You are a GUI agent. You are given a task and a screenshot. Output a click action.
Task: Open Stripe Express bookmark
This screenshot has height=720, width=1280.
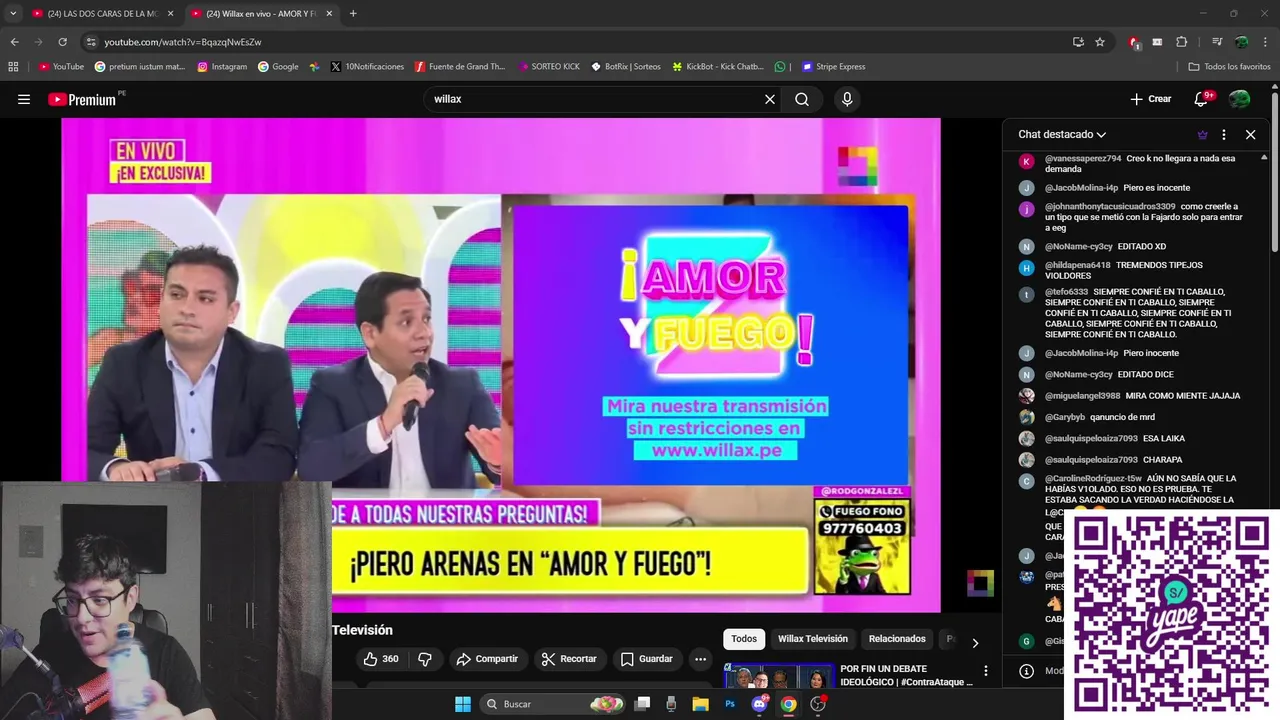point(833,67)
